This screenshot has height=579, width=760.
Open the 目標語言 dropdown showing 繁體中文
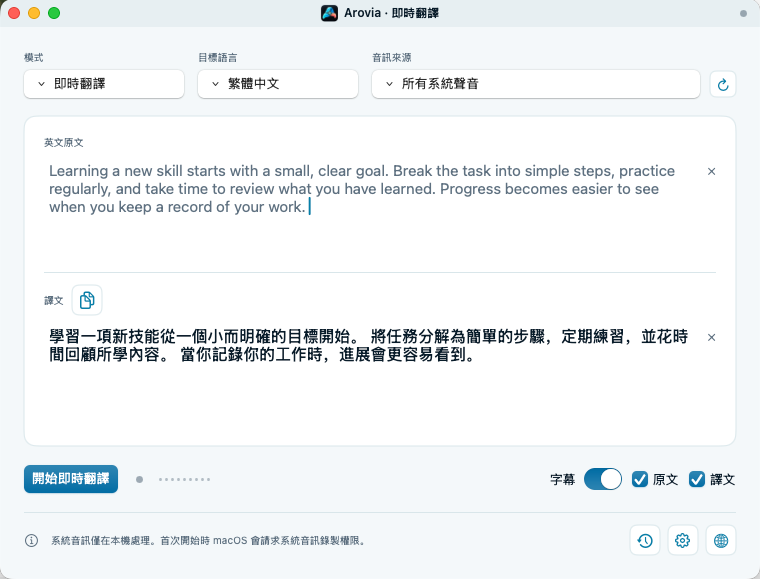[x=278, y=84]
